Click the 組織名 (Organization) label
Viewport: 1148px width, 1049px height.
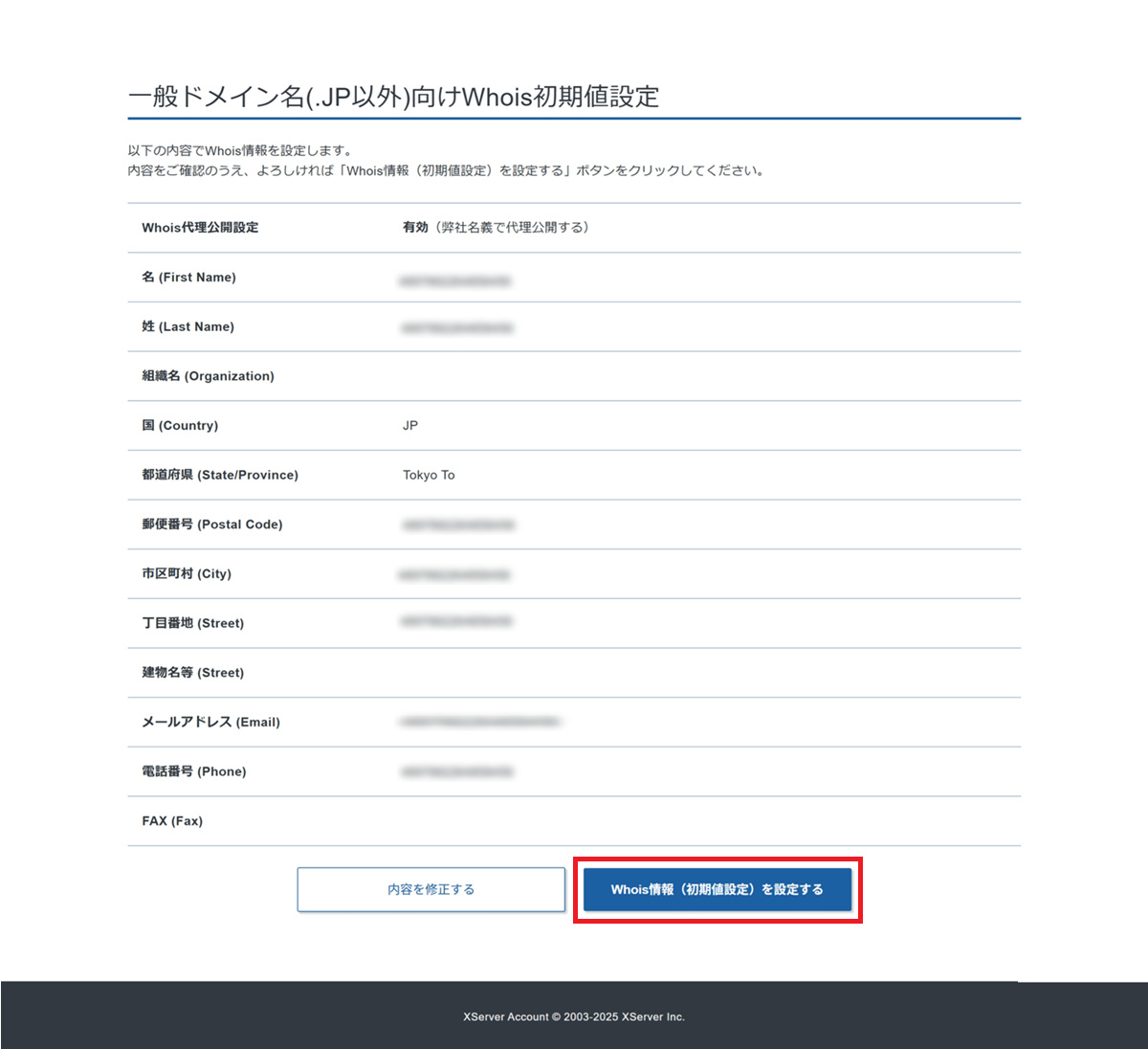pyautogui.click(x=208, y=376)
